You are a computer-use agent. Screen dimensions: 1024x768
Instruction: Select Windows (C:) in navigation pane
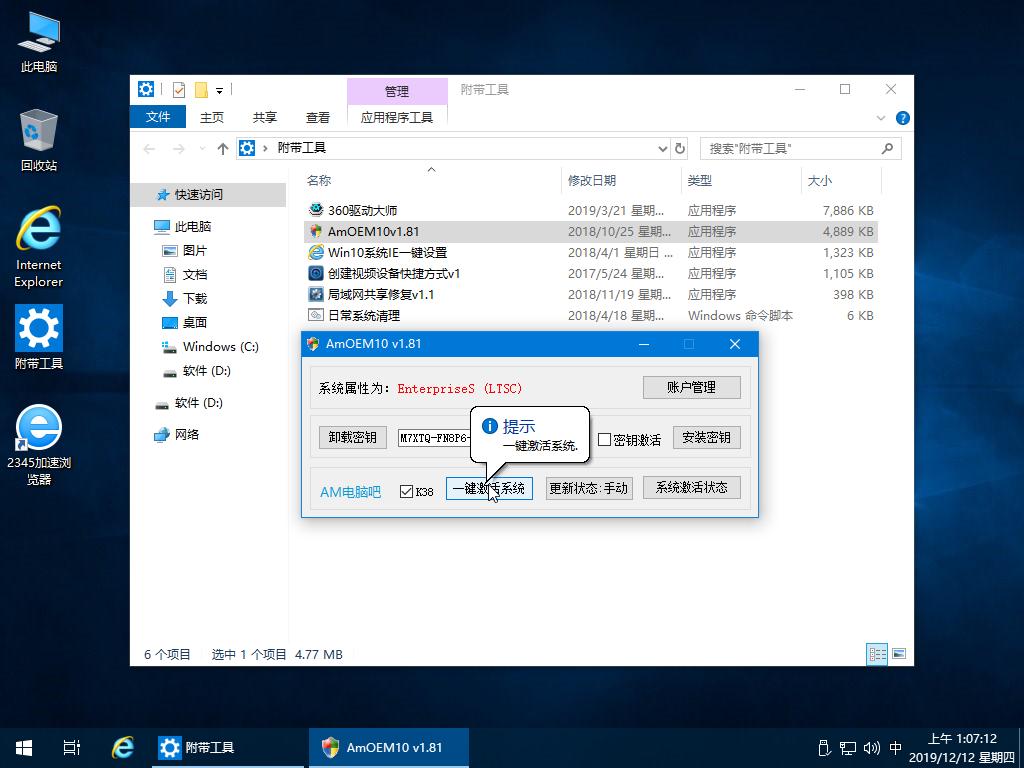tap(208, 347)
